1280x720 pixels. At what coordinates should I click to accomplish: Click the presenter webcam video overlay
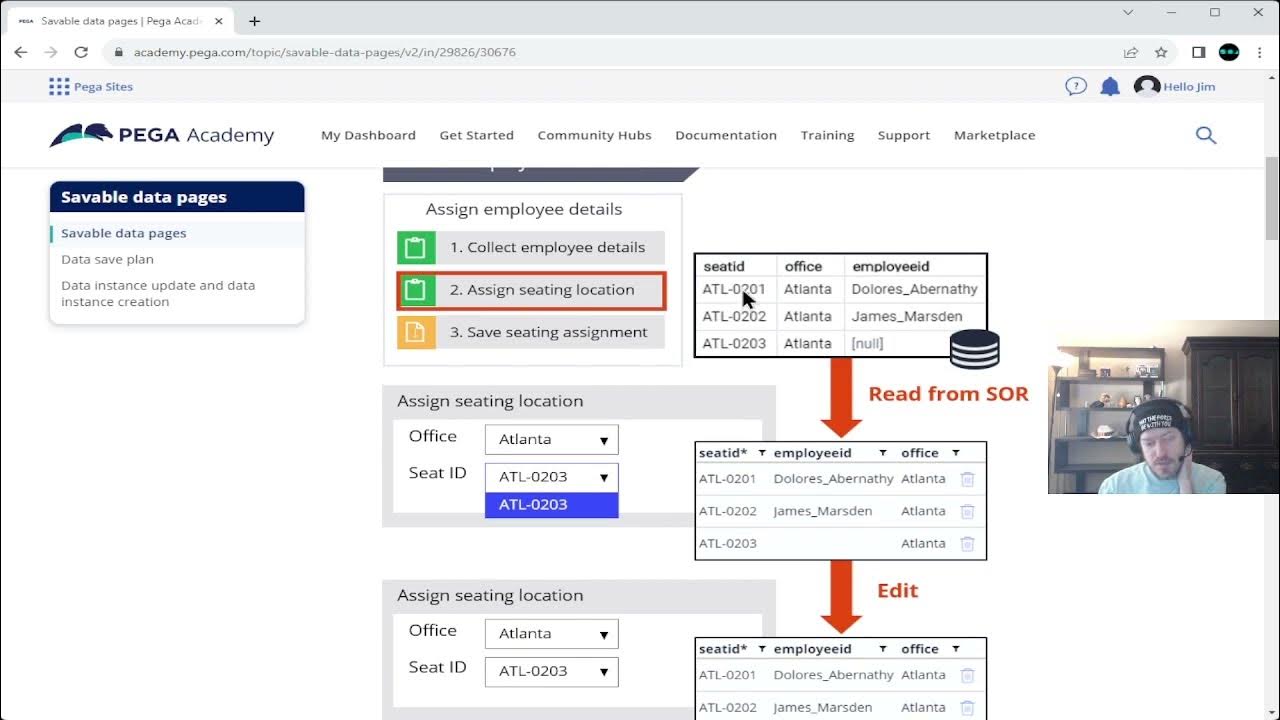point(1164,407)
